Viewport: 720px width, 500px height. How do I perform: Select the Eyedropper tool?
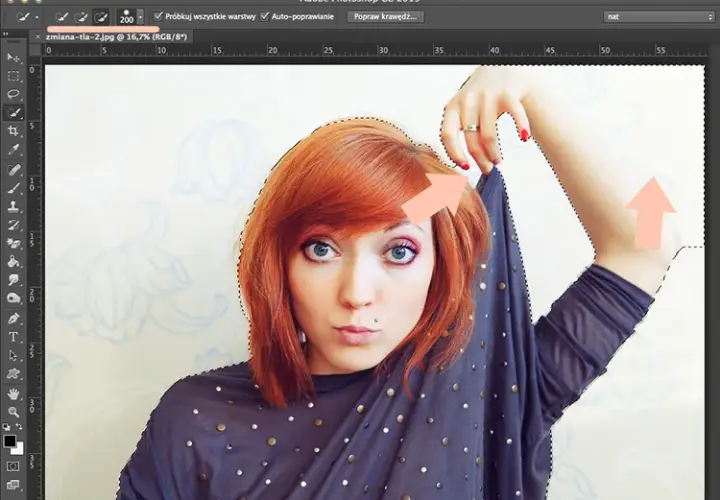click(13, 150)
